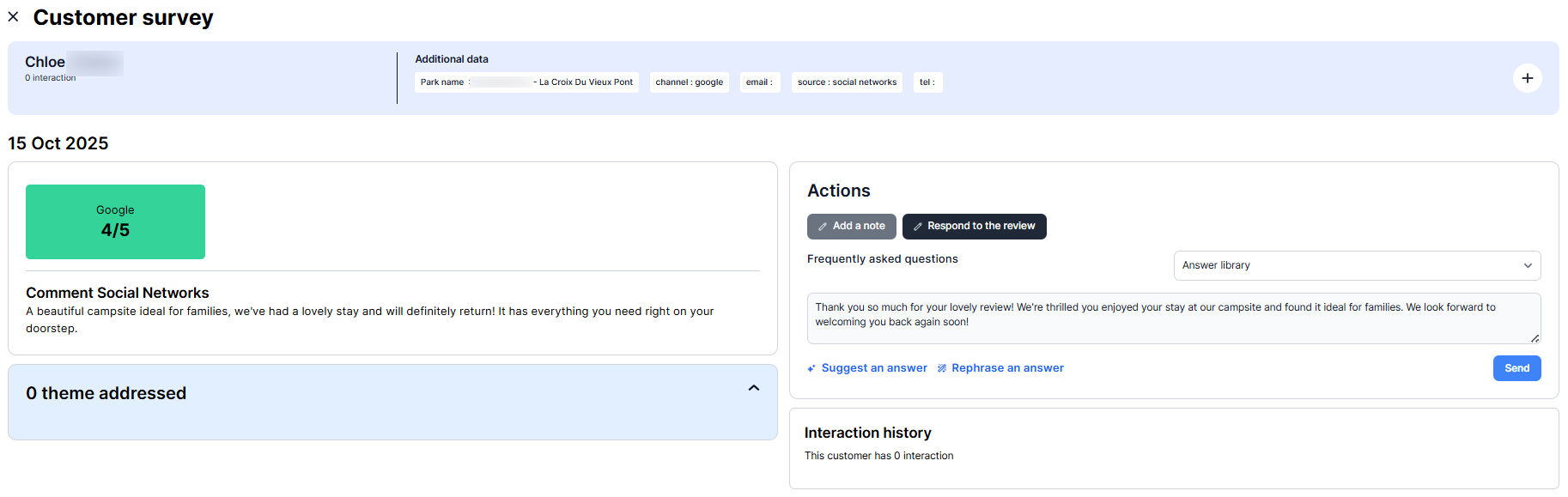
Task: Click the Park name data tag
Action: click(x=526, y=82)
